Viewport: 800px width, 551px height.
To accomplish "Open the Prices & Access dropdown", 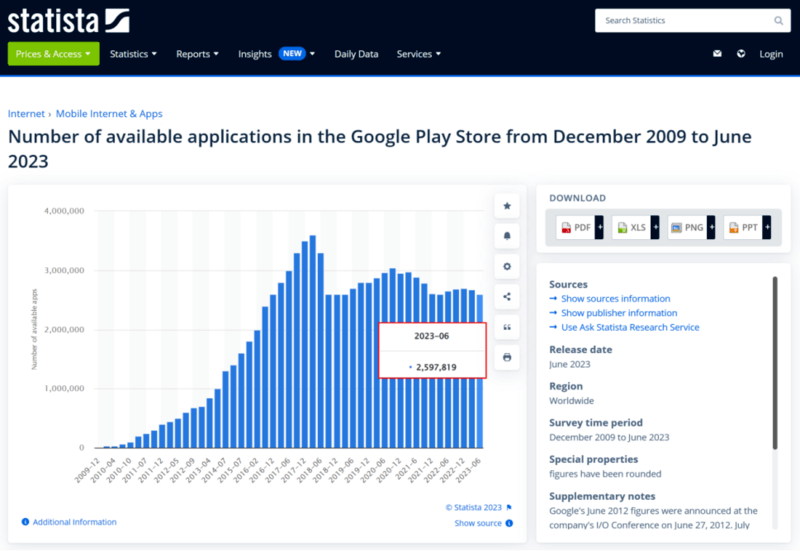I will [x=53, y=54].
